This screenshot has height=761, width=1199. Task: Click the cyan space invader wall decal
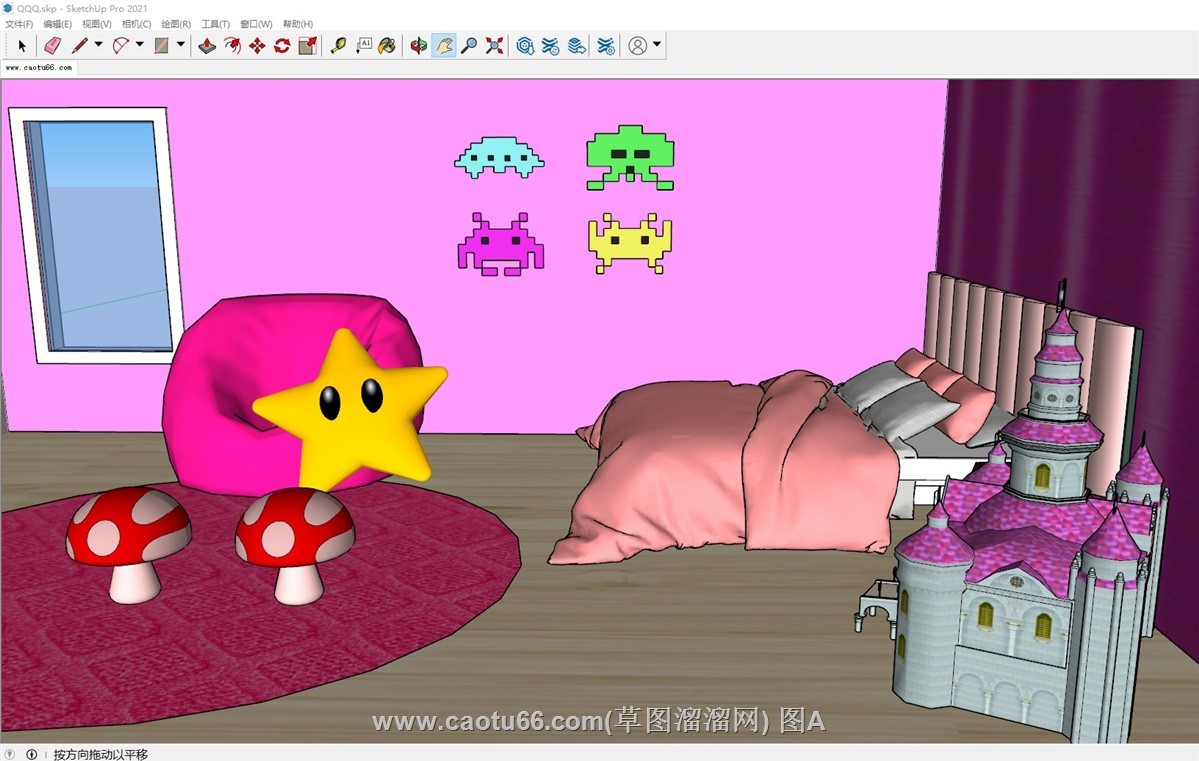click(499, 158)
